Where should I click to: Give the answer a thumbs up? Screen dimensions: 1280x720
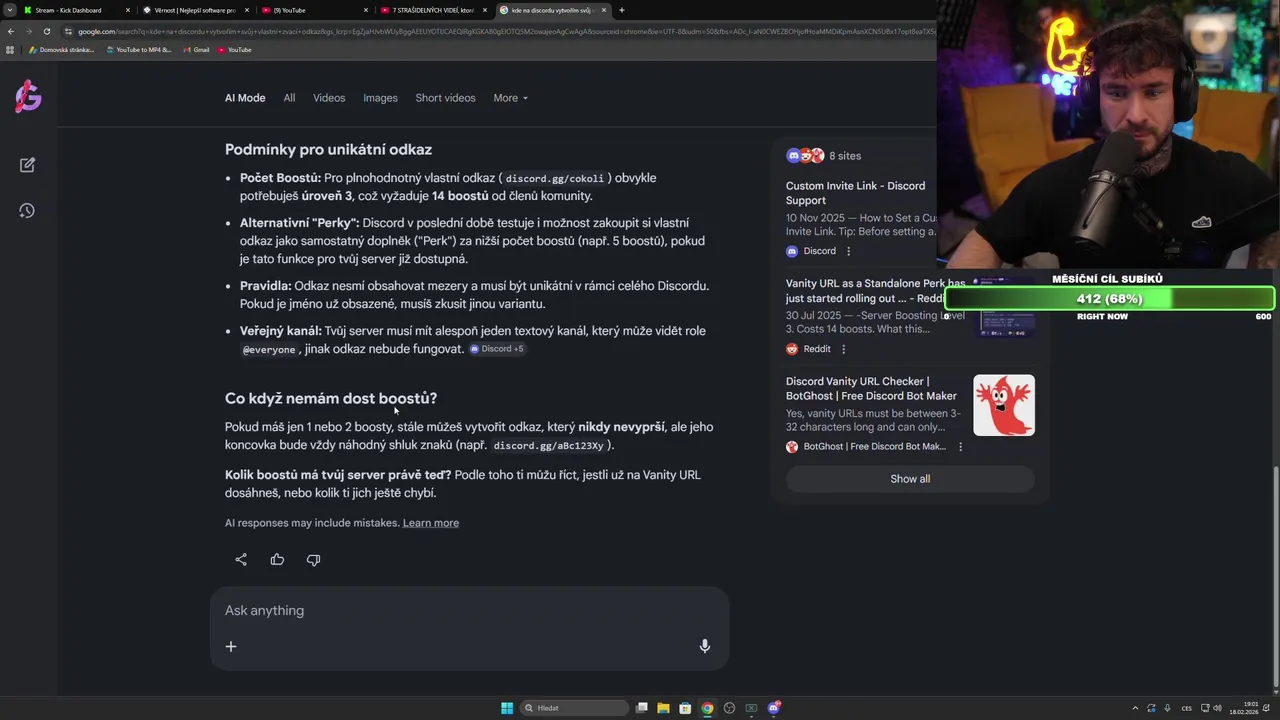pyautogui.click(x=277, y=560)
